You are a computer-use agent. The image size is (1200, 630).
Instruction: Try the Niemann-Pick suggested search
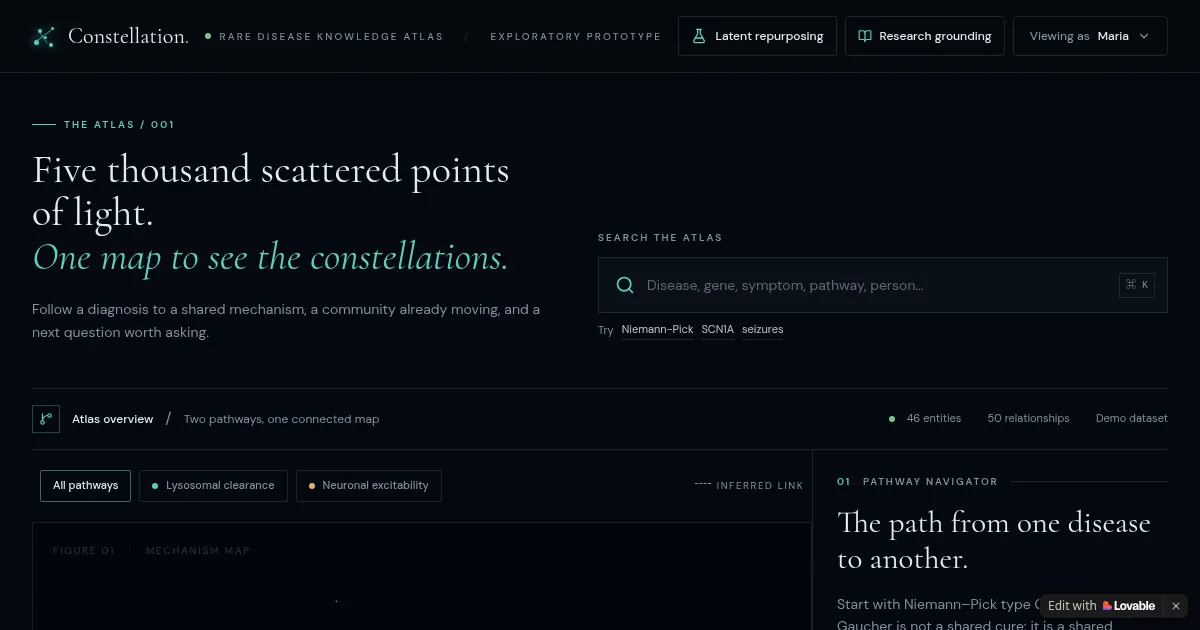point(657,329)
